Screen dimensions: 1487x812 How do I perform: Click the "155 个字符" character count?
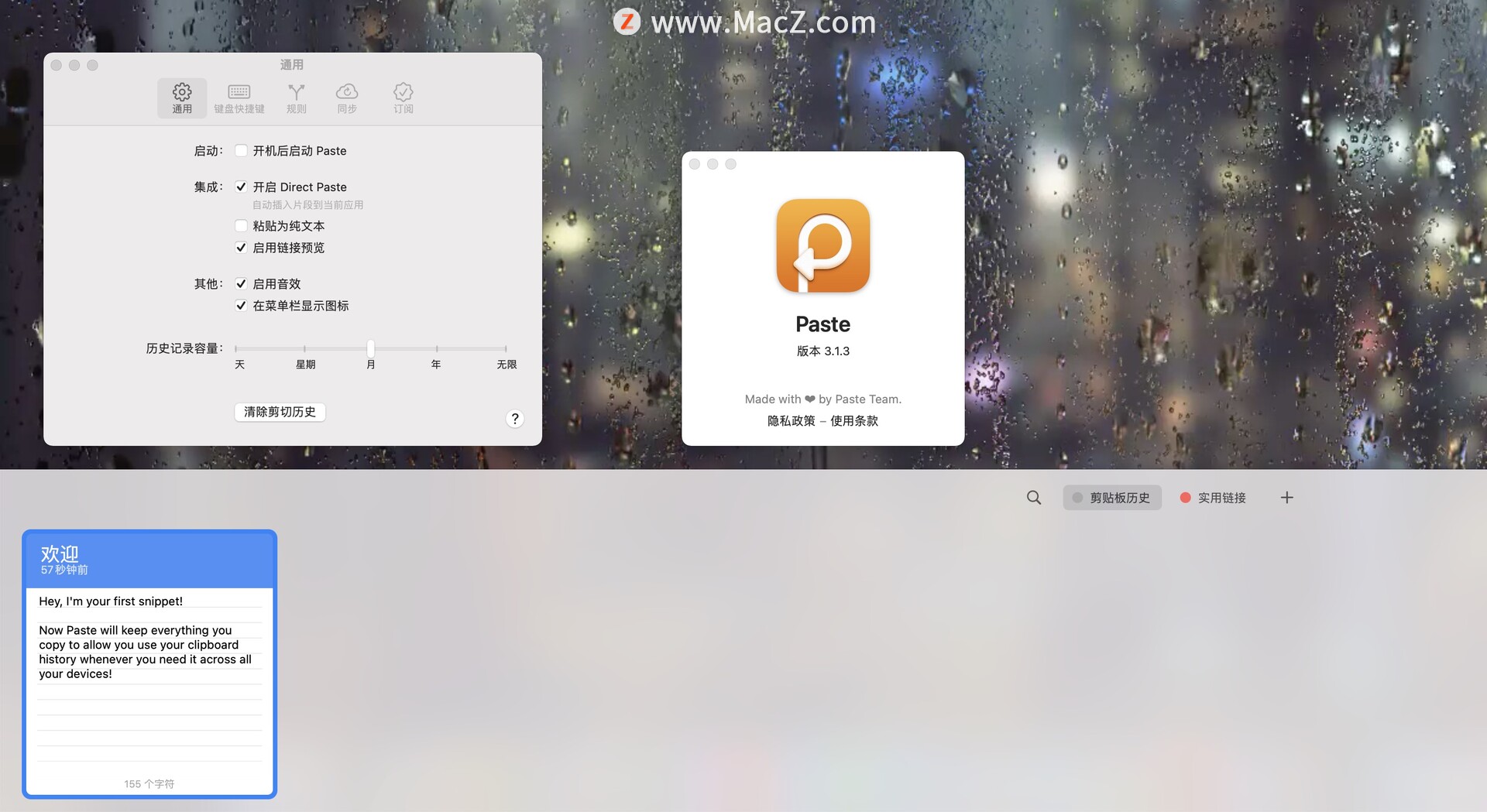[149, 783]
